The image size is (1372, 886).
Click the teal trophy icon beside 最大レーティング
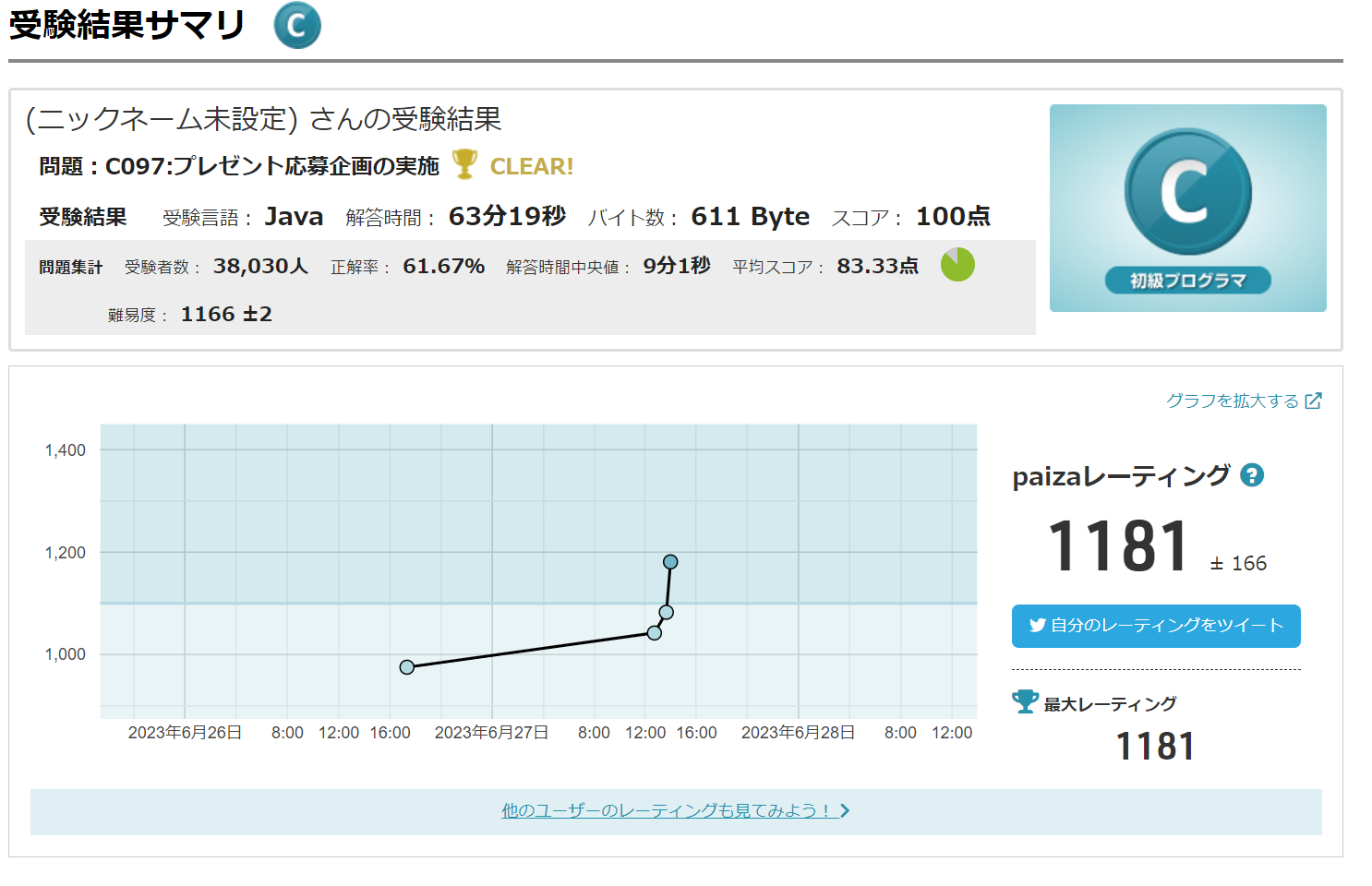pyautogui.click(x=1025, y=701)
